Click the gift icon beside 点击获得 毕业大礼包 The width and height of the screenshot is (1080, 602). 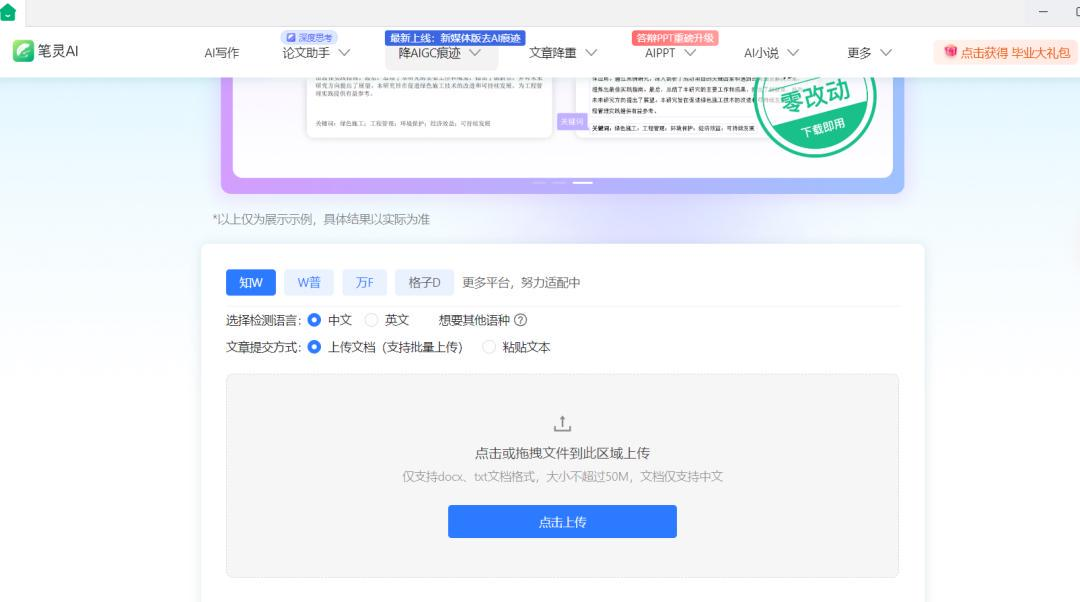click(x=950, y=52)
